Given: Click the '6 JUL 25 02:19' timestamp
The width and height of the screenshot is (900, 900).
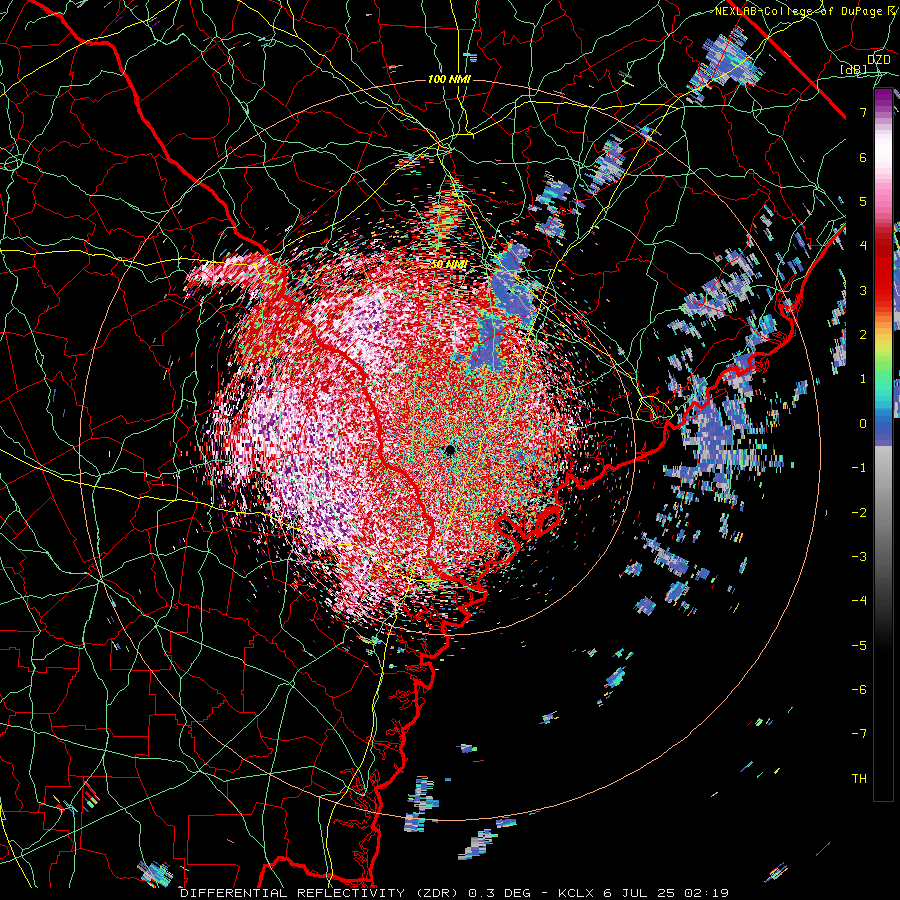Looking at the screenshot, I should pyautogui.click(x=666, y=893).
